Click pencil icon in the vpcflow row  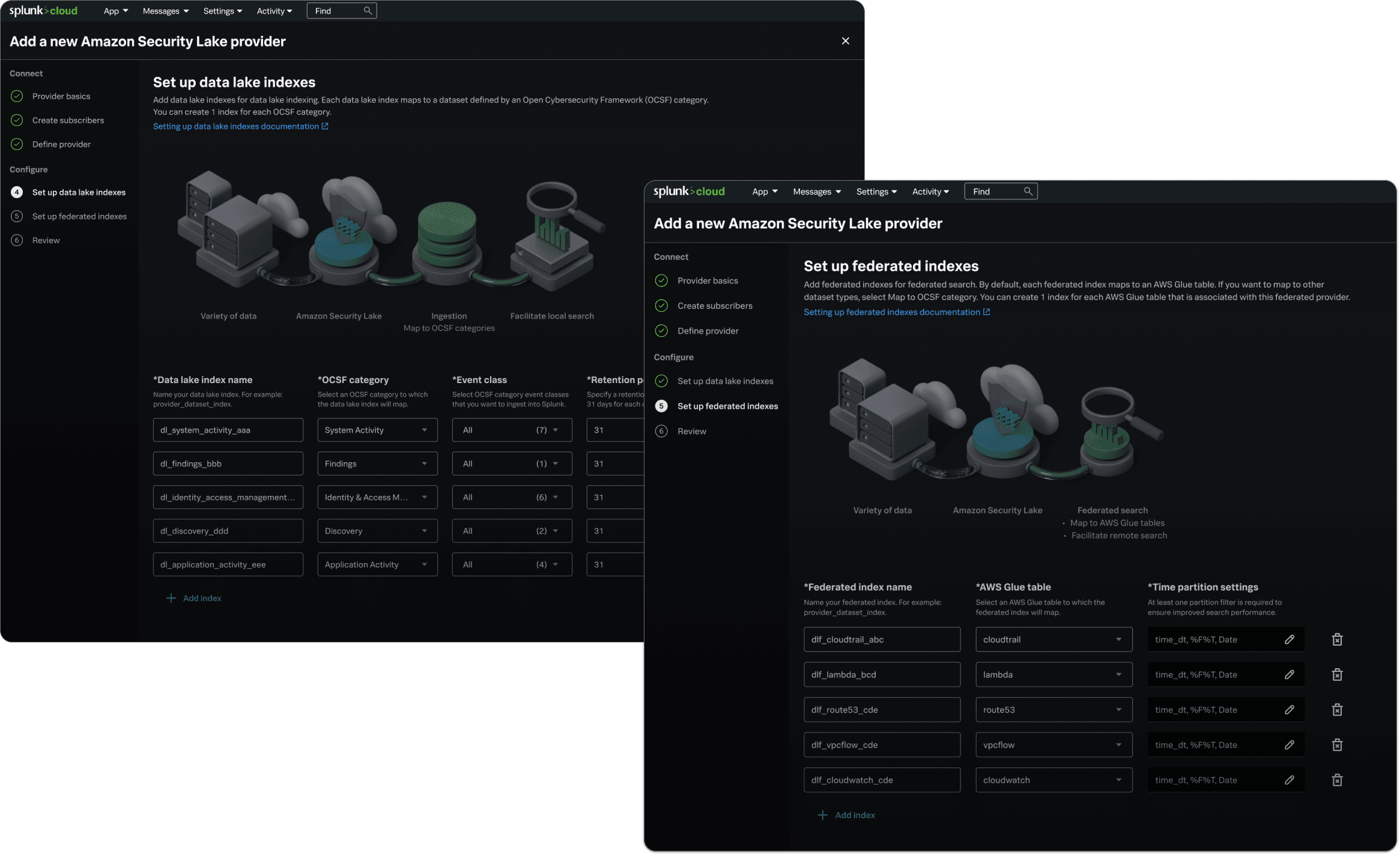click(x=1289, y=745)
